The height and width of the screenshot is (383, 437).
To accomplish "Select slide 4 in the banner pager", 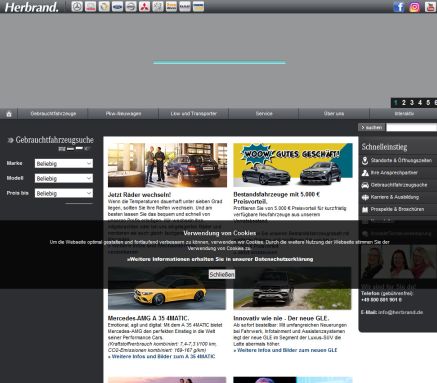I will tap(420, 103).
